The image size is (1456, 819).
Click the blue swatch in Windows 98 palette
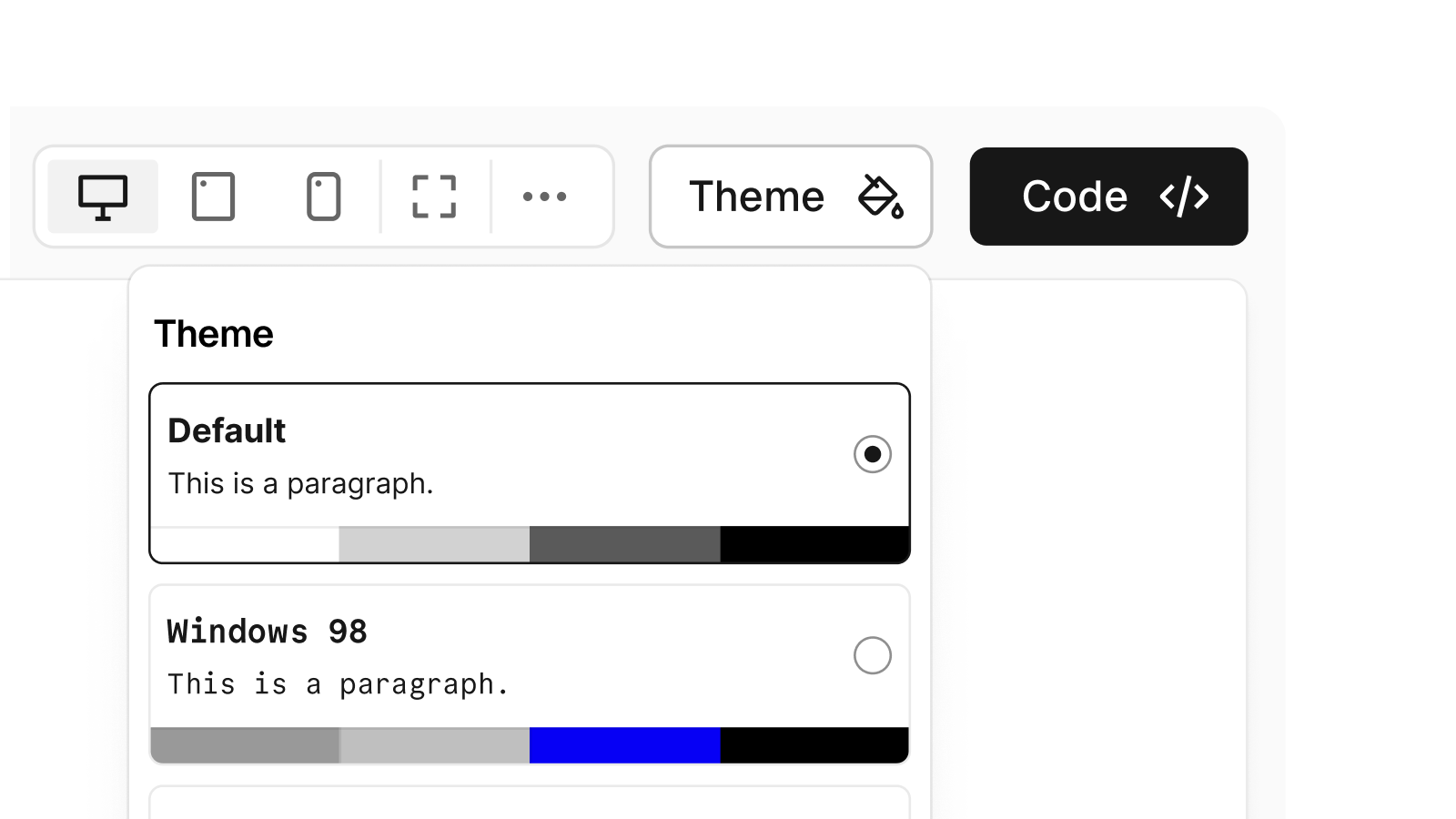[x=623, y=744]
